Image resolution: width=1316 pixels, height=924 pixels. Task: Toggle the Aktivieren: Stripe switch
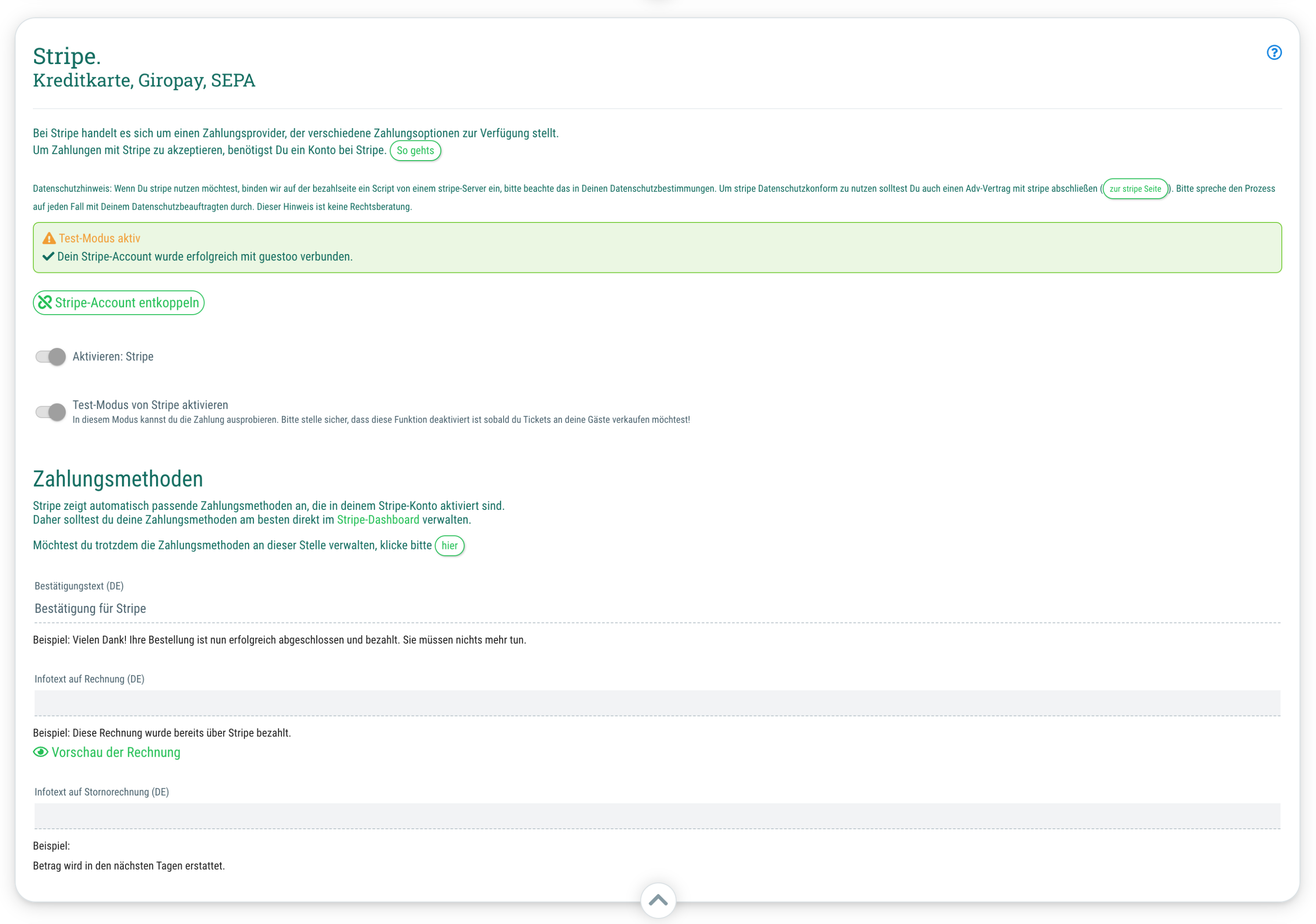click(50, 357)
